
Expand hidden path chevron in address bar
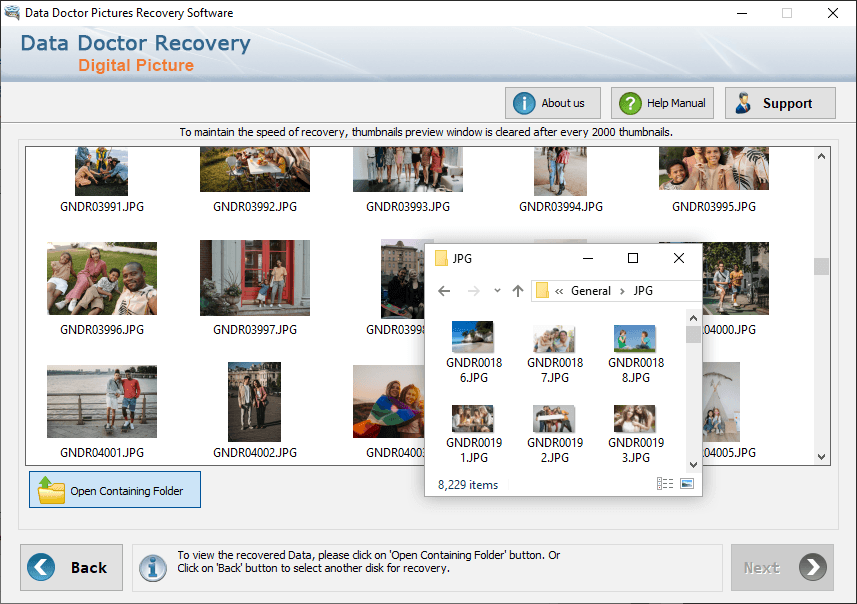(559, 291)
